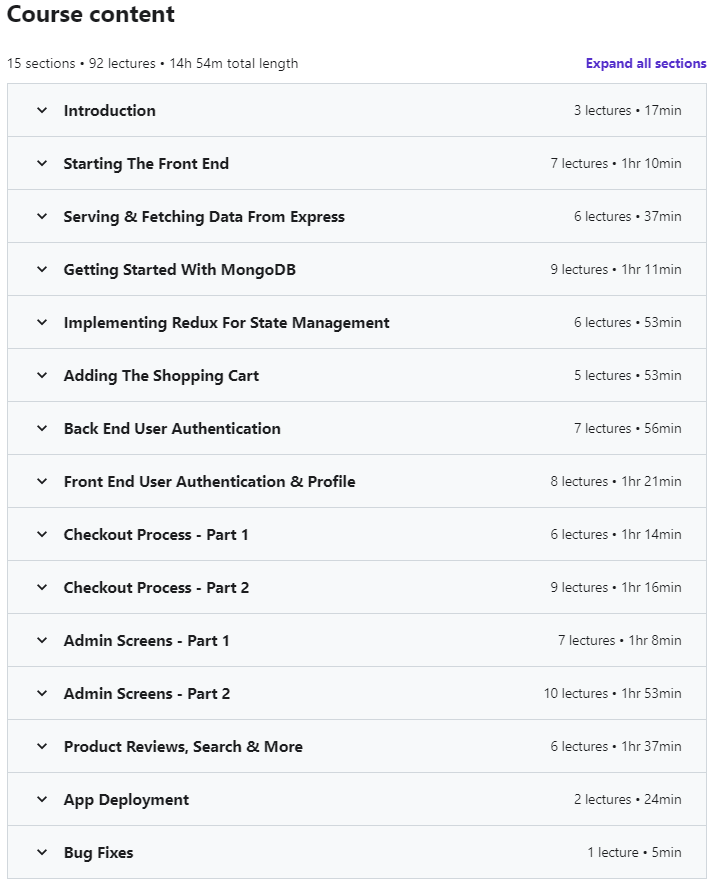
Task: Expand the Introduction section chevron
Action: [42, 110]
